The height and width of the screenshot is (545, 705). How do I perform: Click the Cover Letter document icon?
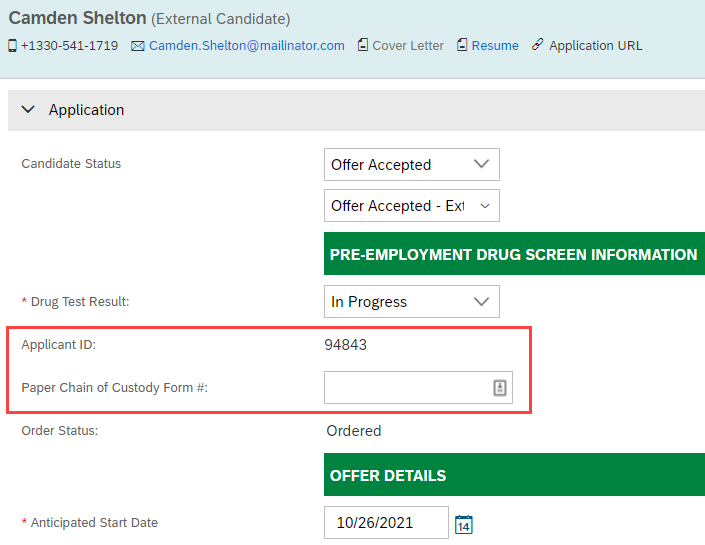(362, 45)
